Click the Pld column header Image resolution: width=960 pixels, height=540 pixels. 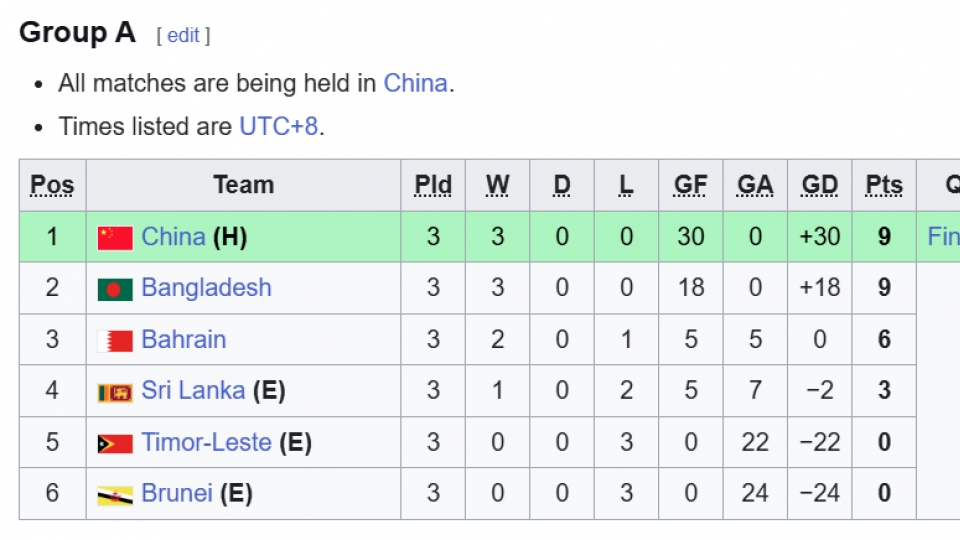[x=433, y=185]
